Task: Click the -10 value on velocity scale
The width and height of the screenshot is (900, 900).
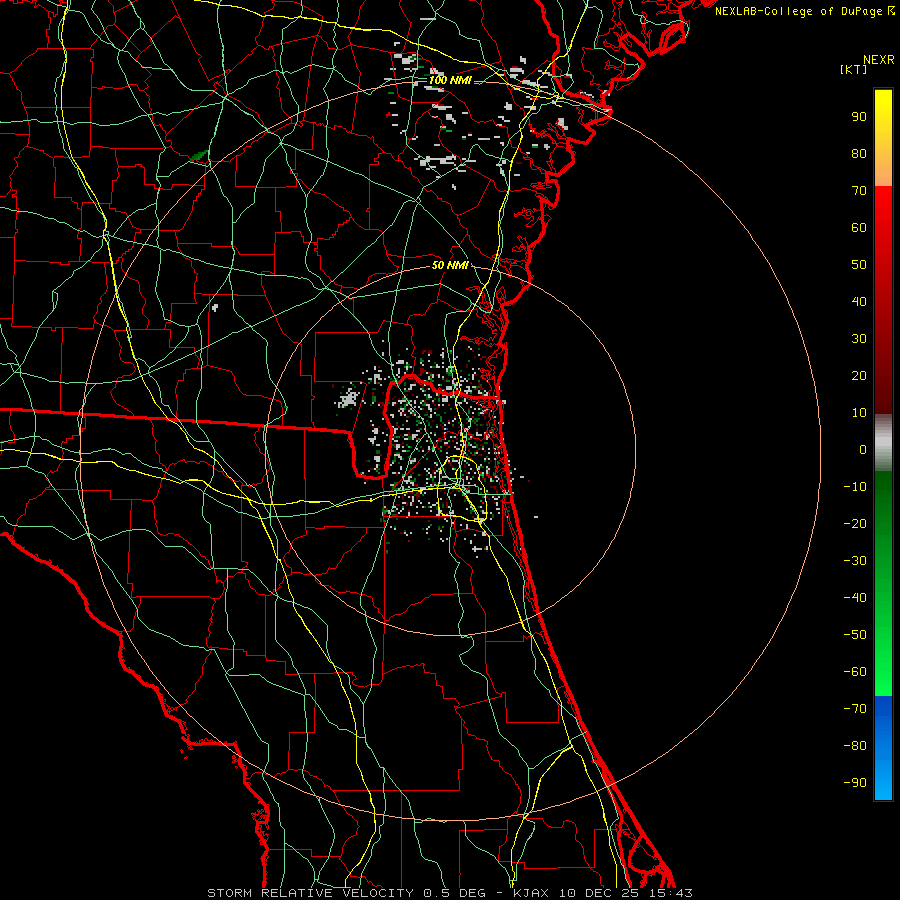Action: click(x=855, y=487)
